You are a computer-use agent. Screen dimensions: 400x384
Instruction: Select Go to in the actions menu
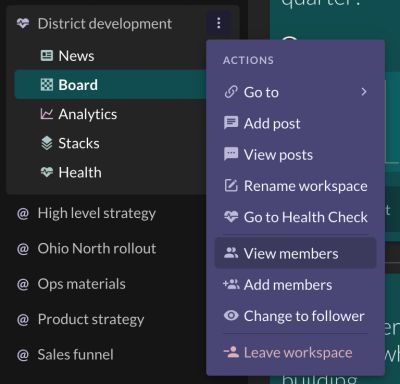pyautogui.click(x=295, y=92)
